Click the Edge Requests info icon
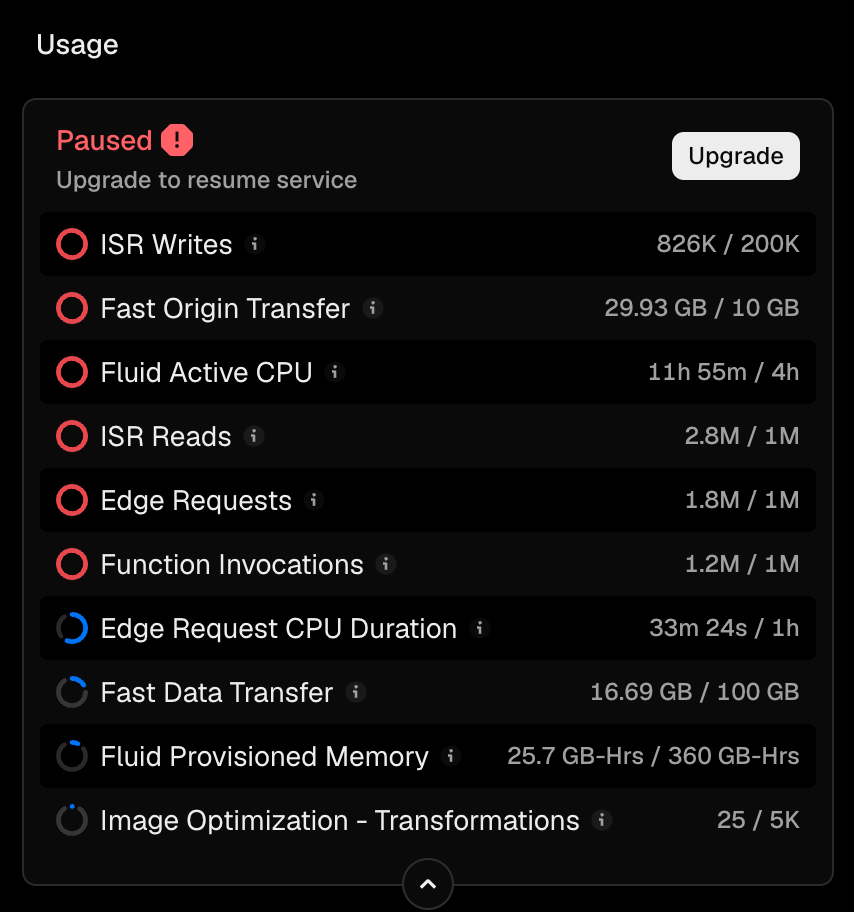 pyautogui.click(x=314, y=500)
